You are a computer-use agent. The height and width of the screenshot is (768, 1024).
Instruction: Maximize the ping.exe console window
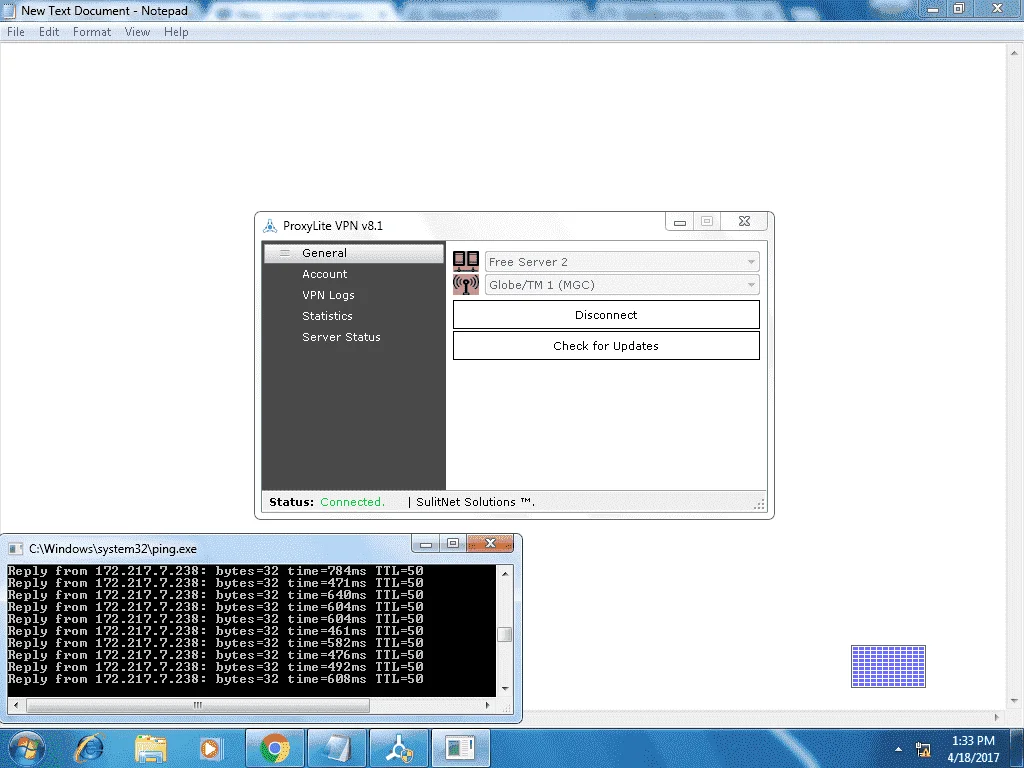pyautogui.click(x=453, y=543)
